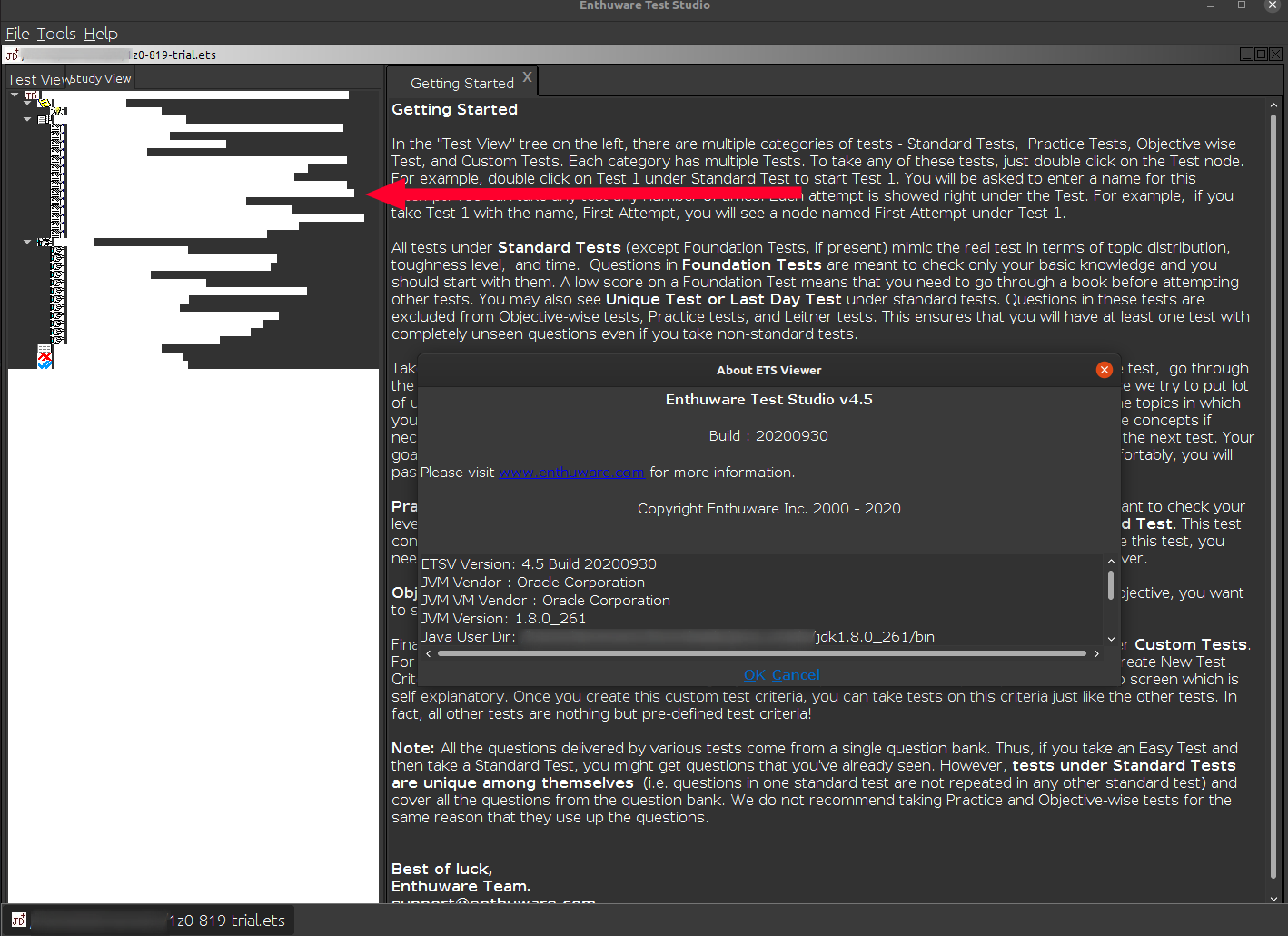The height and width of the screenshot is (936, 1288).
Task: Click the red X icon in tree
Action: pyautogui.click(x=45, y=355)
